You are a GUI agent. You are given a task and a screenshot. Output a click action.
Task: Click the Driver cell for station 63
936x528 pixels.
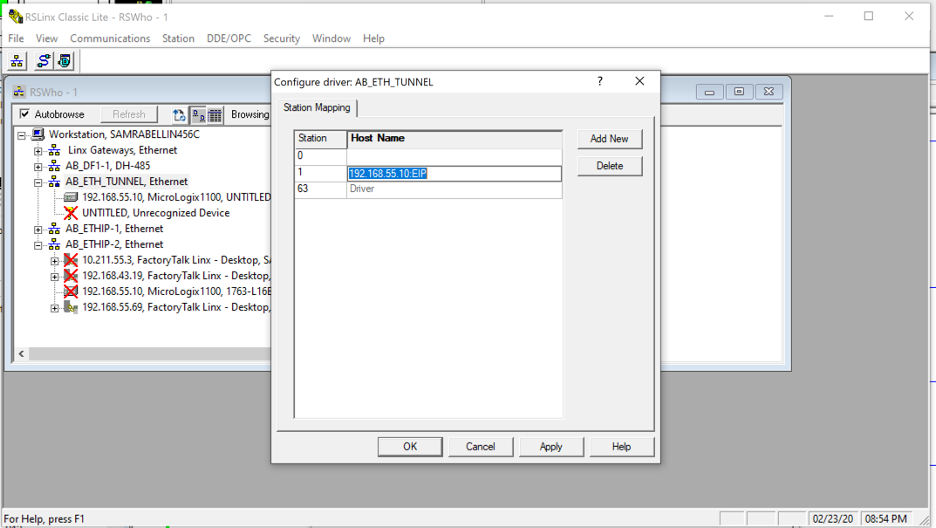pyautogui.click(x=454, y=189)
